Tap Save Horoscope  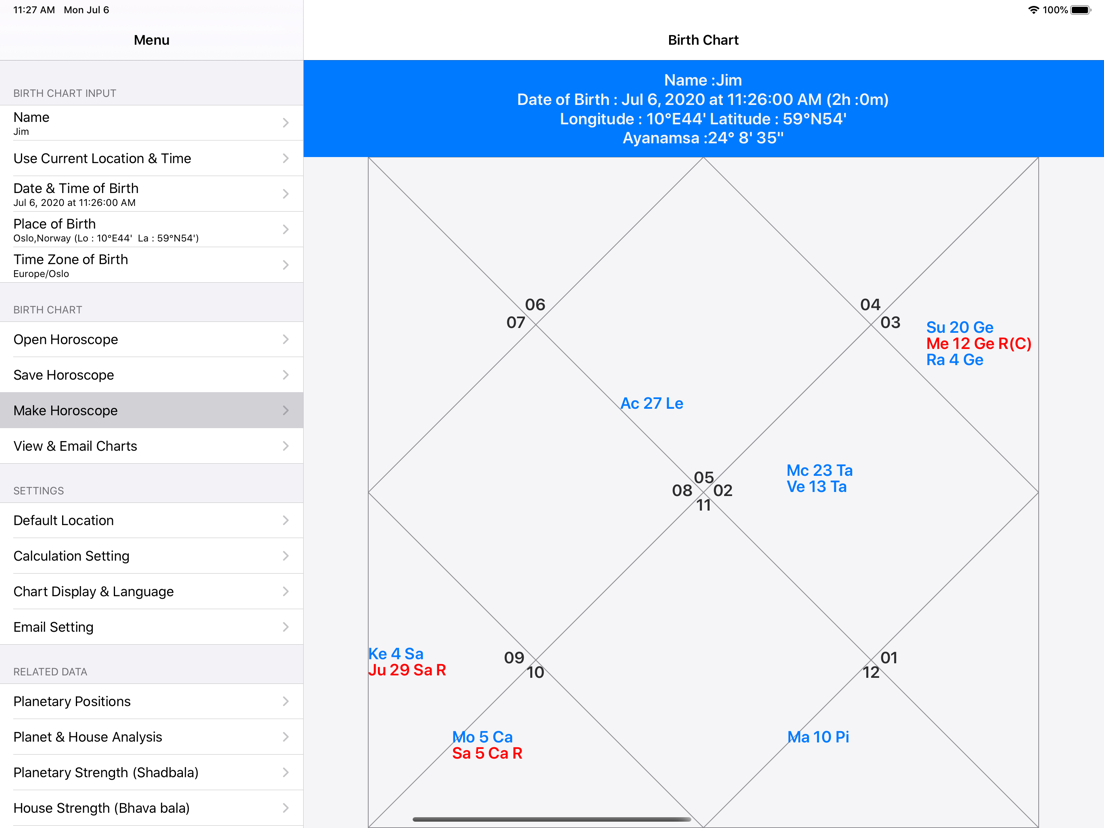151,375
